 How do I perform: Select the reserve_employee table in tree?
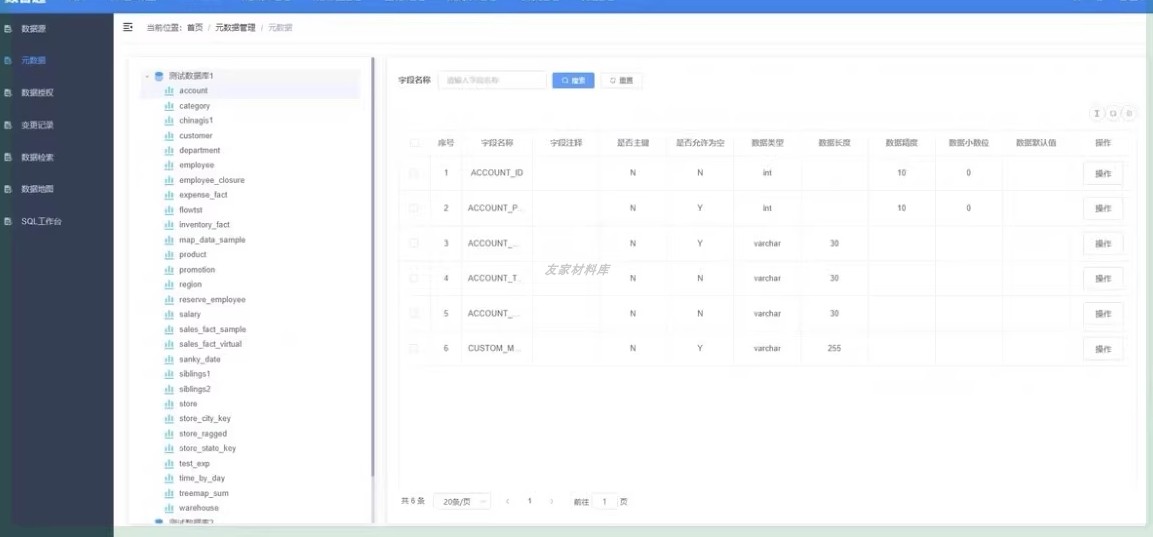[x=213, y=299]
